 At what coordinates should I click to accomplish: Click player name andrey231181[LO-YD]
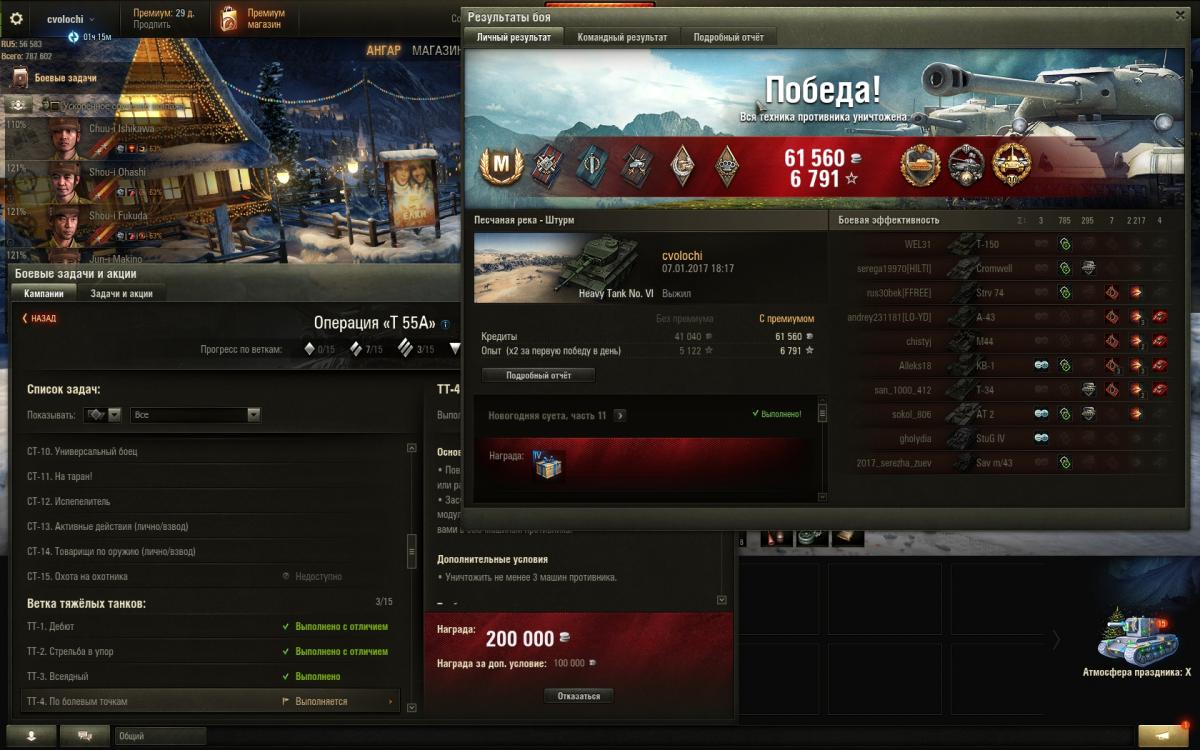pos(889,317)
